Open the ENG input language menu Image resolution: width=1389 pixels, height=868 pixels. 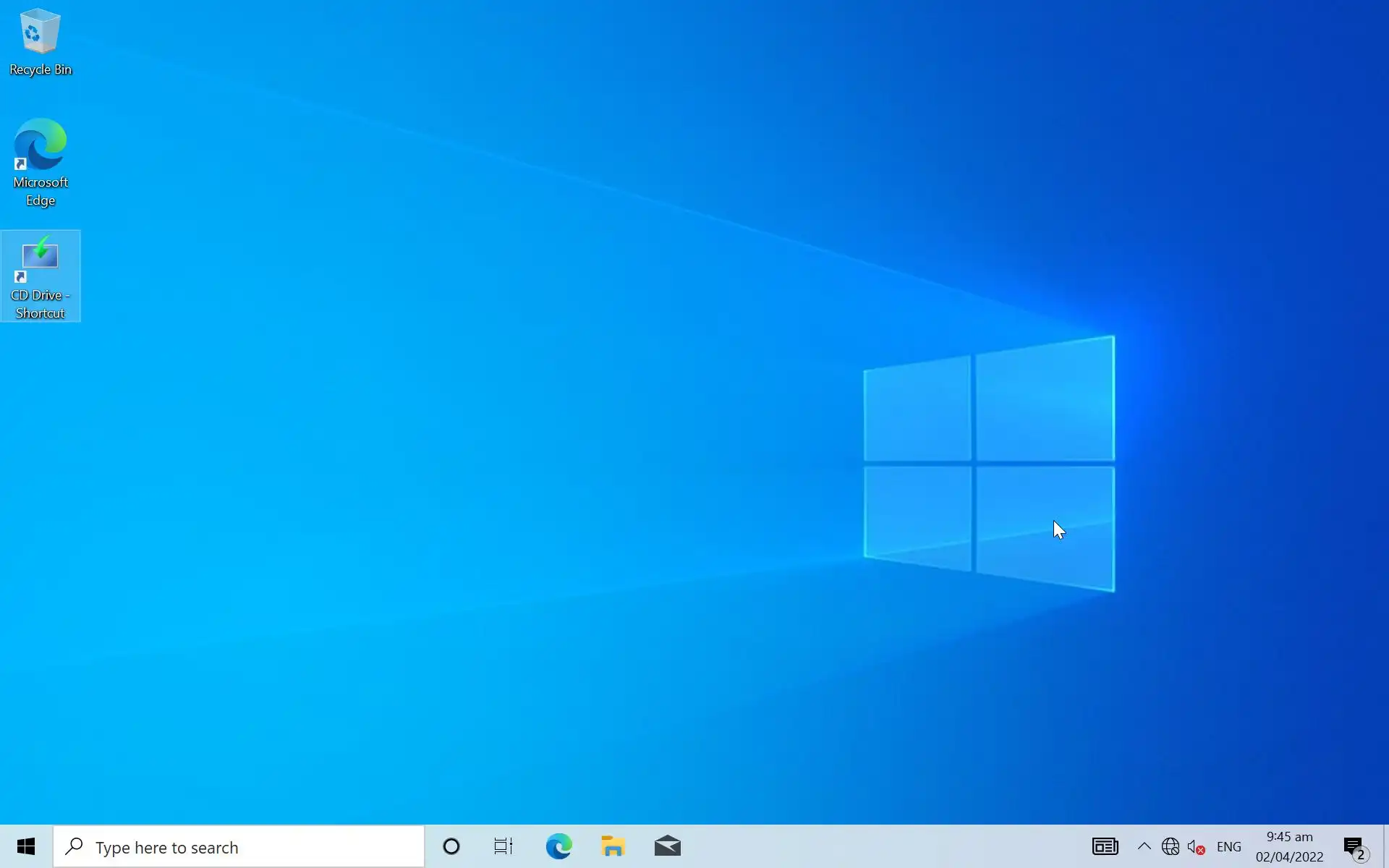coord(1228,847)
